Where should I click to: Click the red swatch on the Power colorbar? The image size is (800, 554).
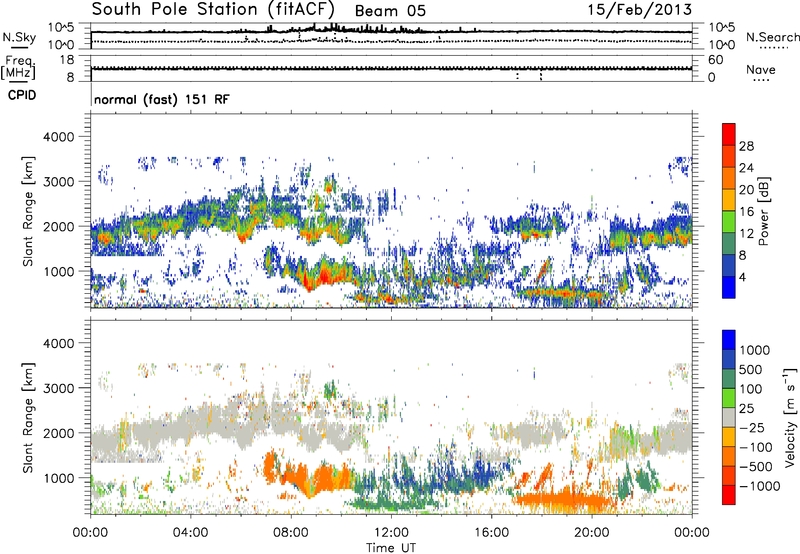tap(729, 135)
